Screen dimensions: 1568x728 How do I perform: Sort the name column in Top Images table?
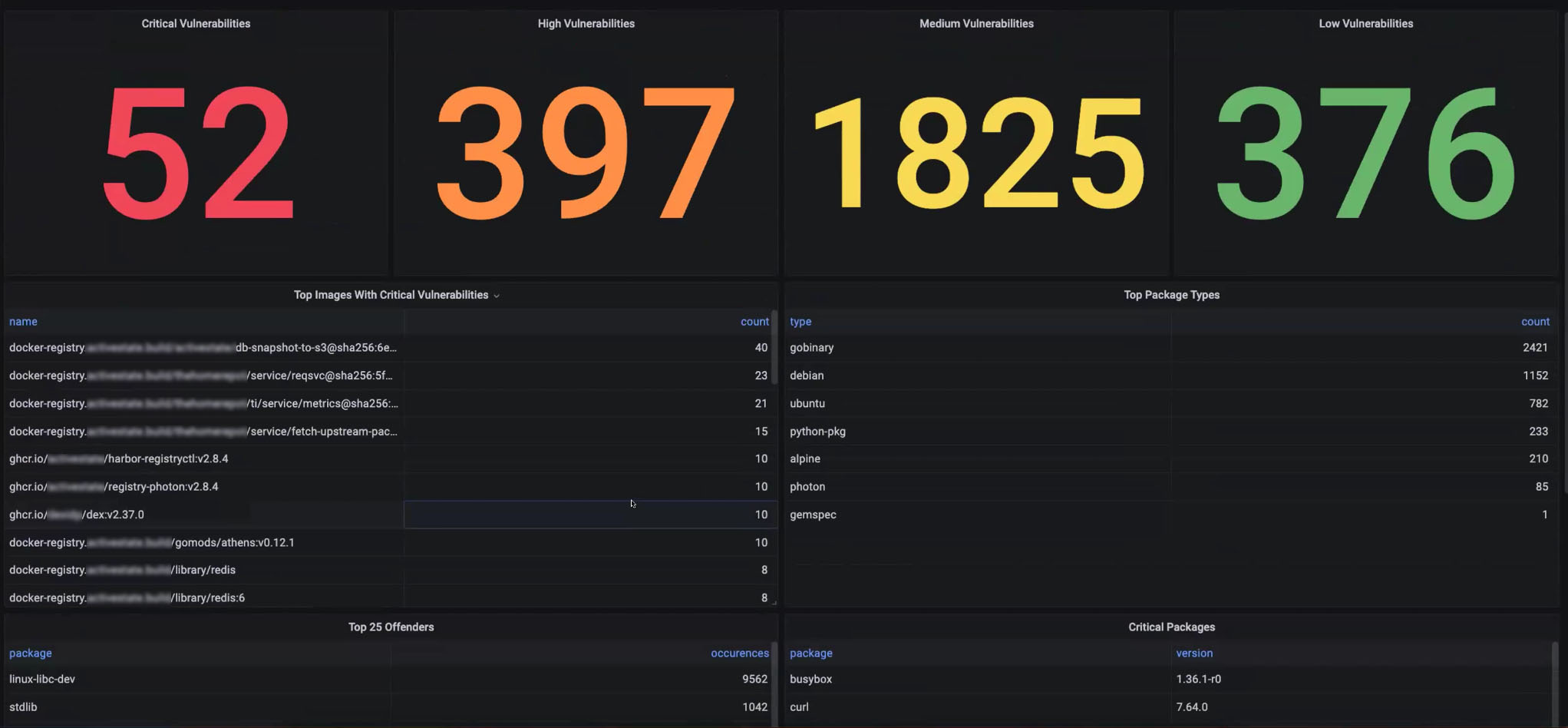pos(23,321)
